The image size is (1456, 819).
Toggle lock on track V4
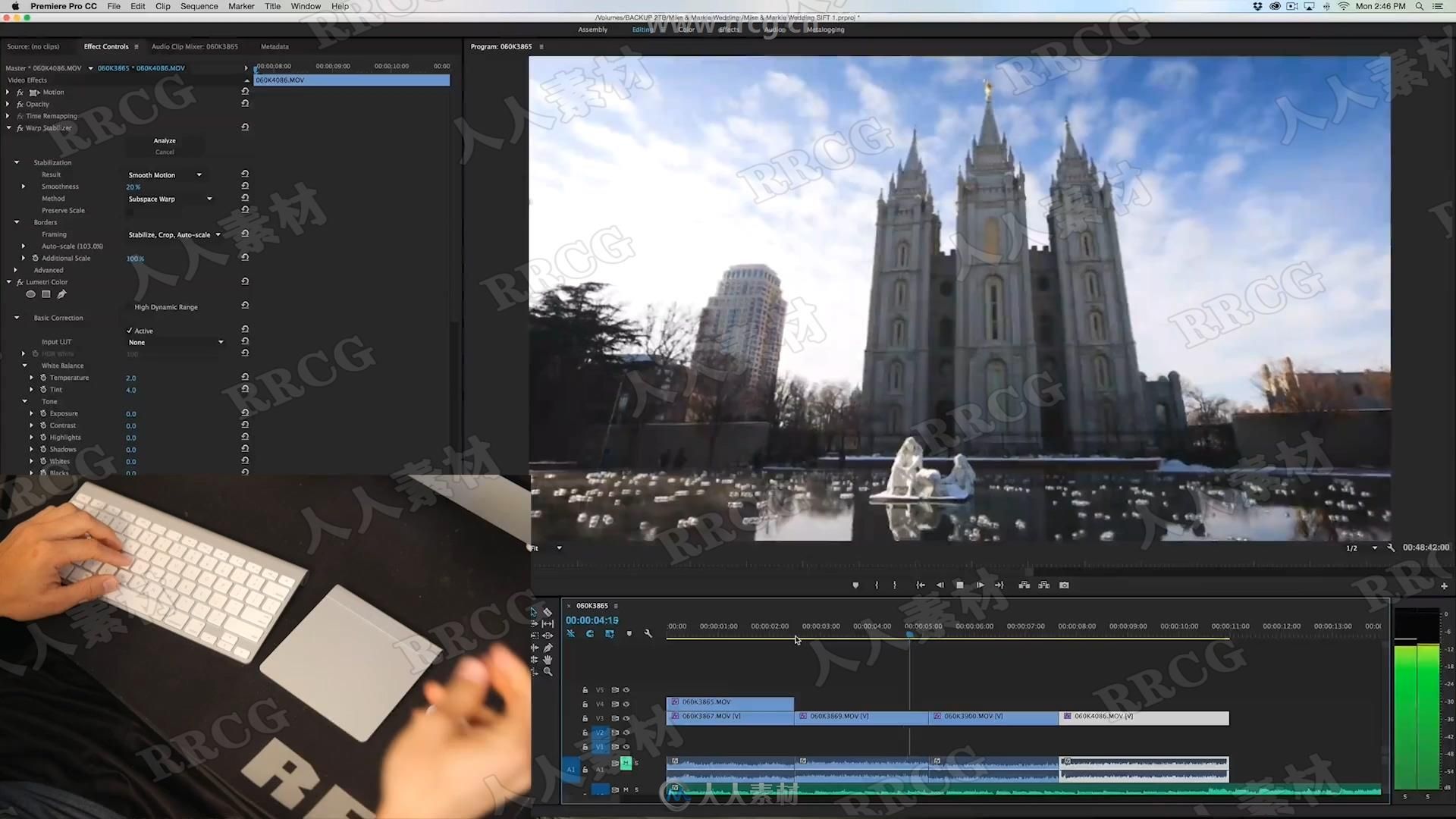[x=585, y=704]
